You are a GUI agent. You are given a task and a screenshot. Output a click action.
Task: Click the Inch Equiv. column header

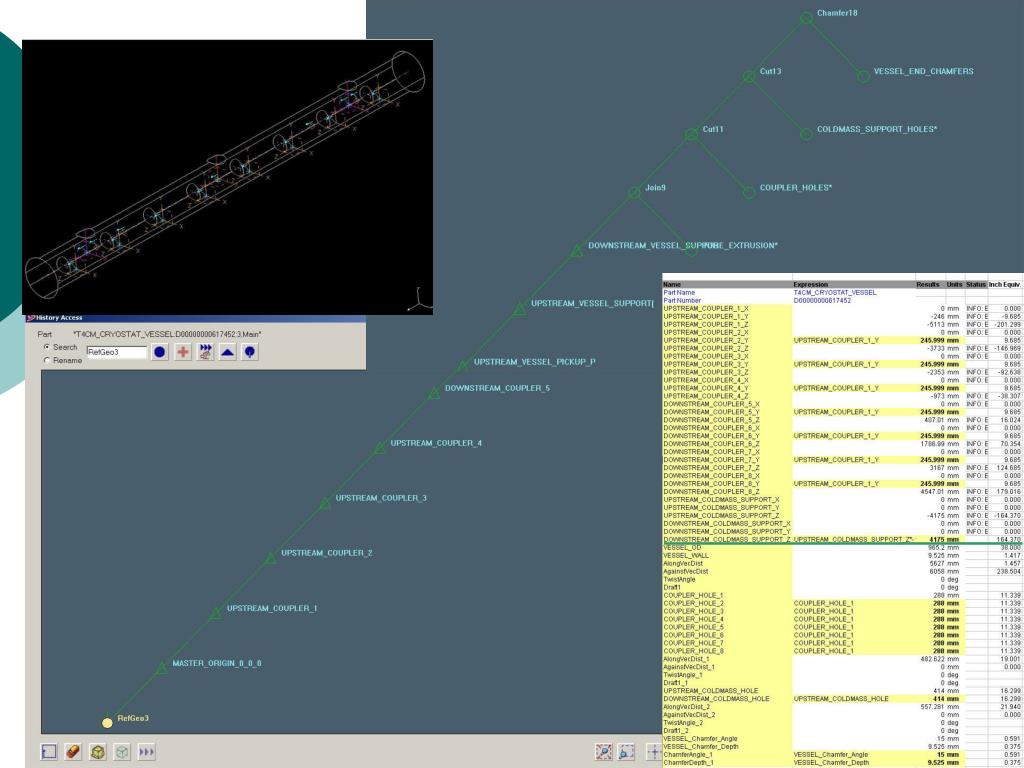click(1005, 284)
